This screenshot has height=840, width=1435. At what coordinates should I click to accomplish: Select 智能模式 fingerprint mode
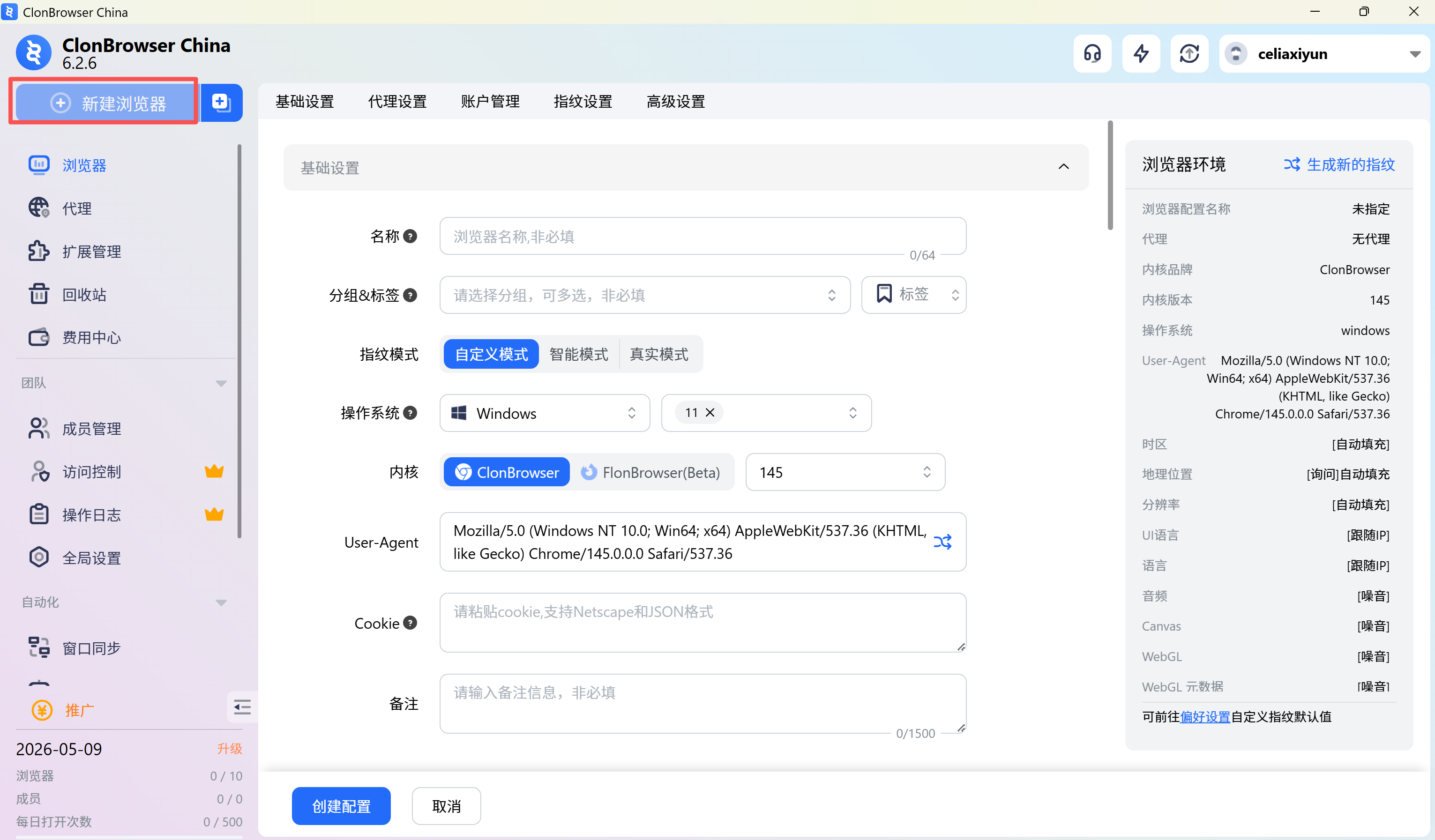click(x=579, y=354)
